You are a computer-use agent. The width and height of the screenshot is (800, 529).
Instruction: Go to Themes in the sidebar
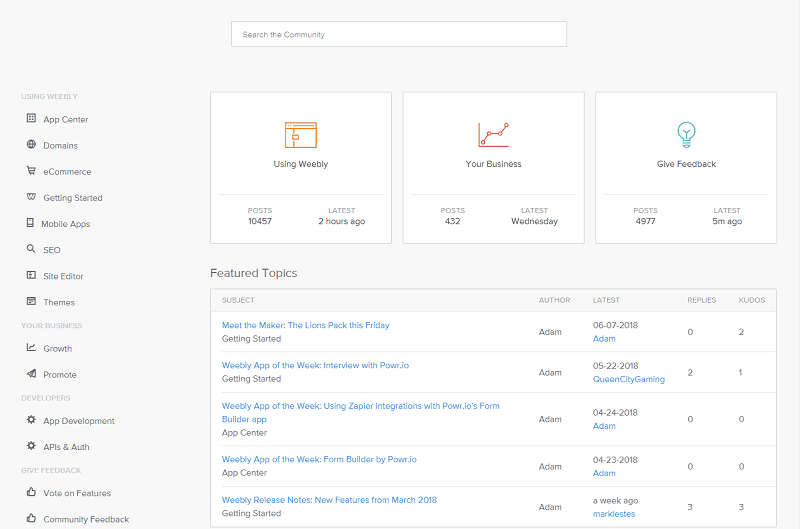pos(59,302)
